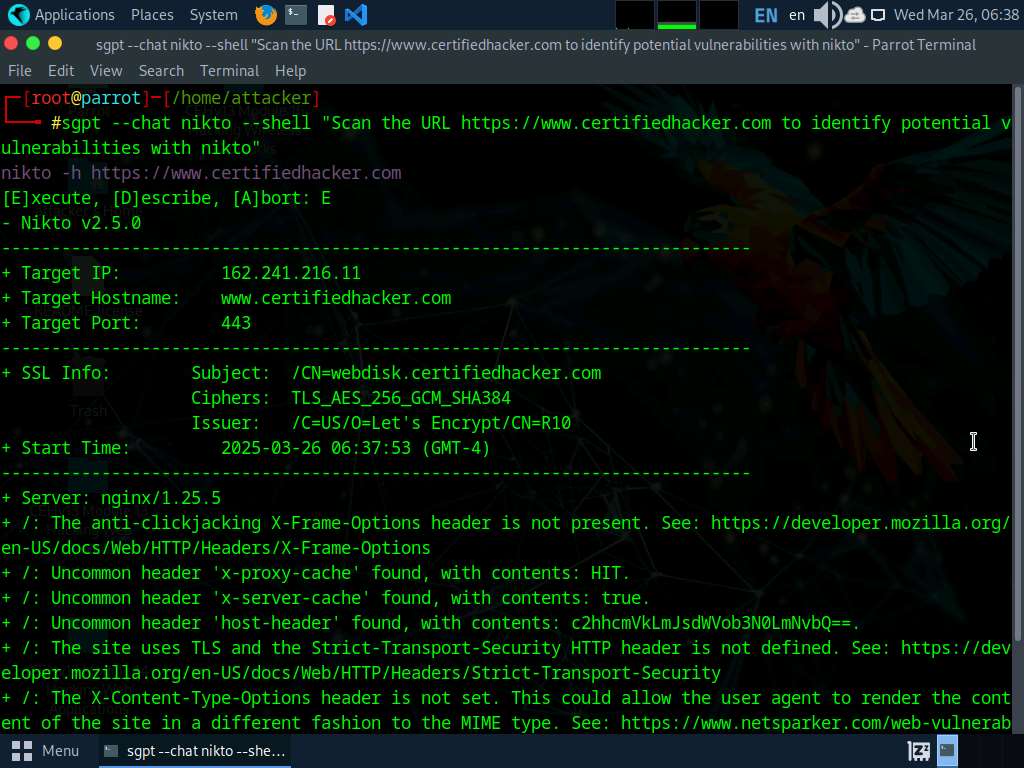Click the EN keyboard layout indicator
1024x768 pixels.
click(766, 15)
